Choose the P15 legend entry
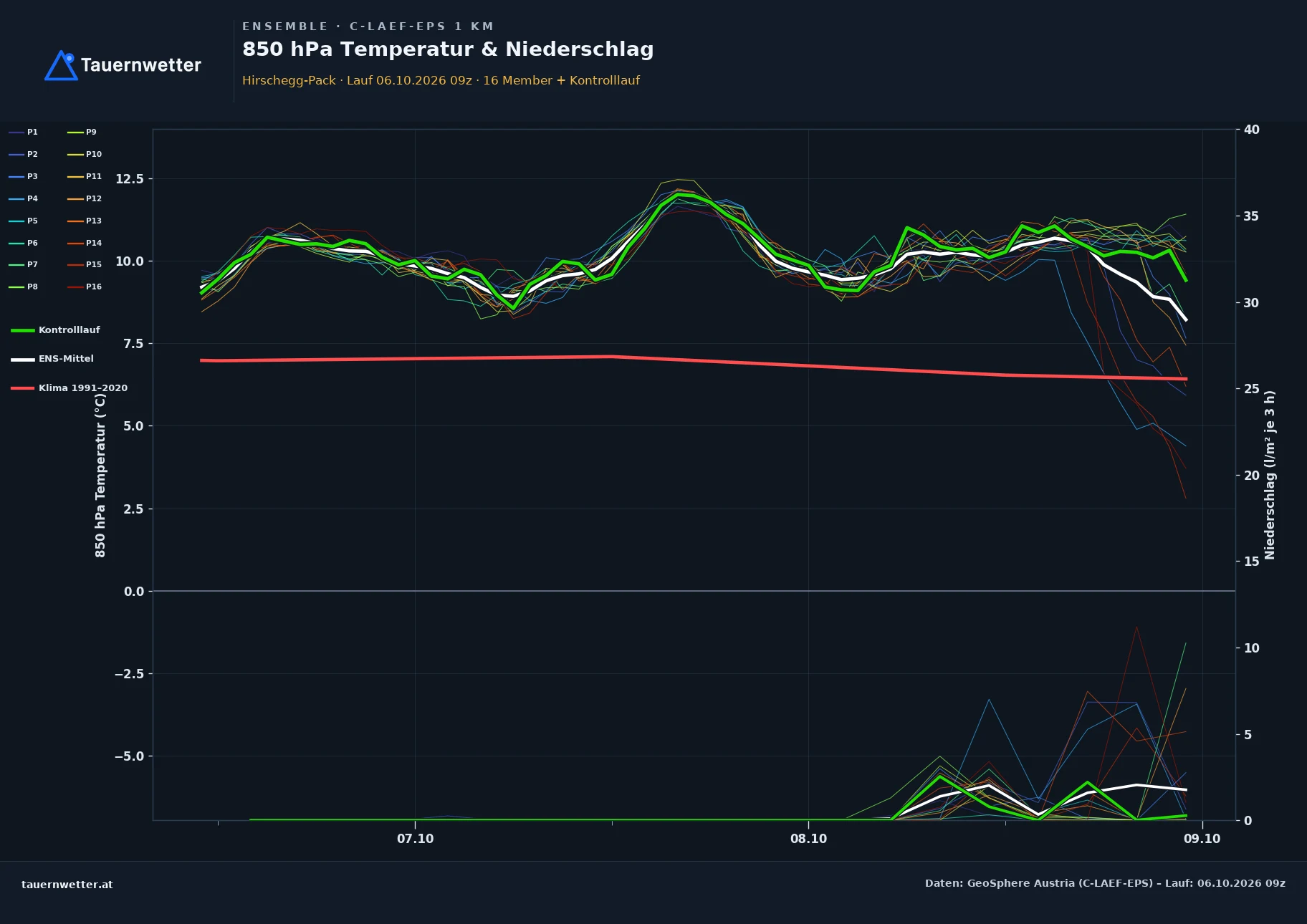Viewport: 1307px width, 924px height. pos(85,264)
